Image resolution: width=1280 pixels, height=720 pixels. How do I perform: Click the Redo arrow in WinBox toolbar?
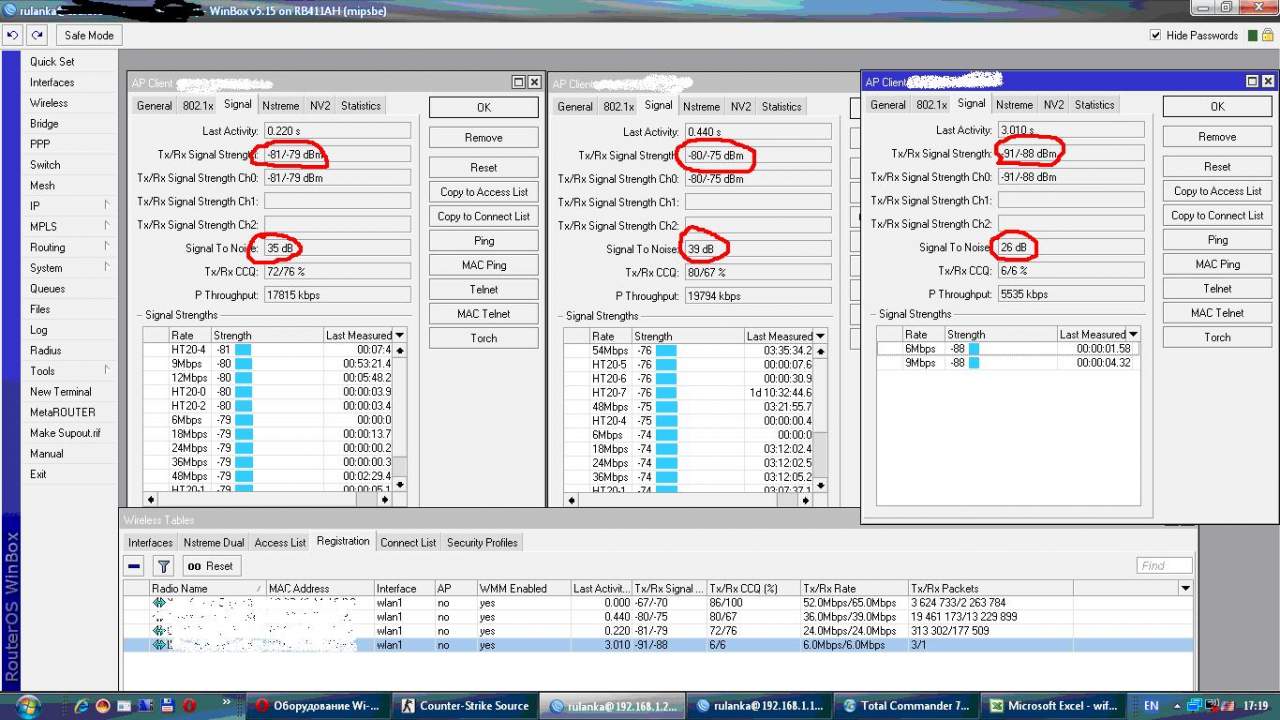(x=37, y=35)
